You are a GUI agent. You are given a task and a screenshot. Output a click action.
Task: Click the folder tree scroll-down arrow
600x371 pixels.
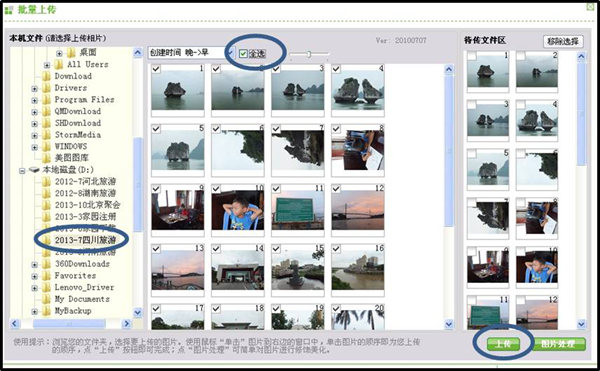point(138,313)
